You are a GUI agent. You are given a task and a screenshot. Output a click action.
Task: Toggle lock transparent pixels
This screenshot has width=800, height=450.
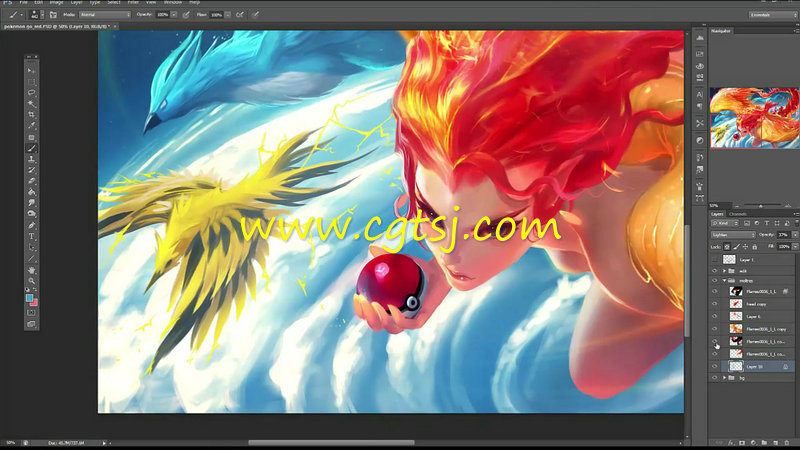coord(727,247)
